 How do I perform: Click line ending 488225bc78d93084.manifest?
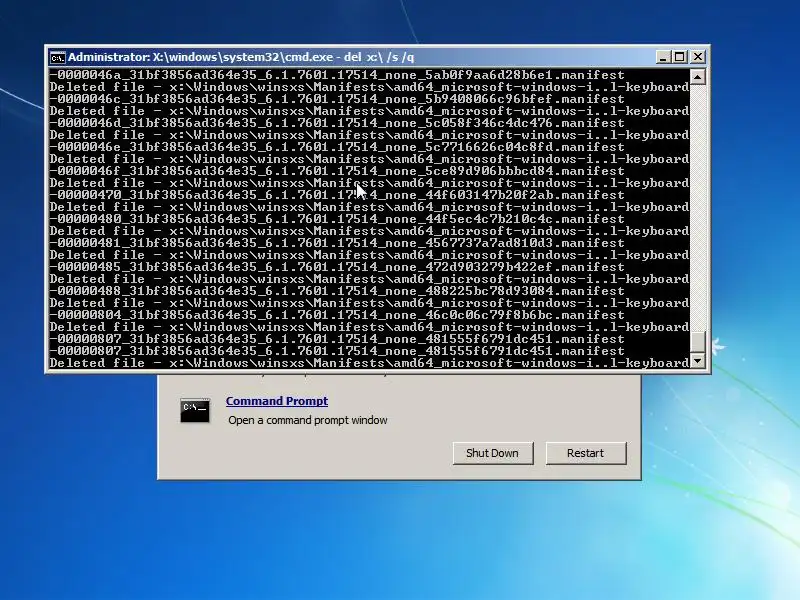click(x=337, y=291)
